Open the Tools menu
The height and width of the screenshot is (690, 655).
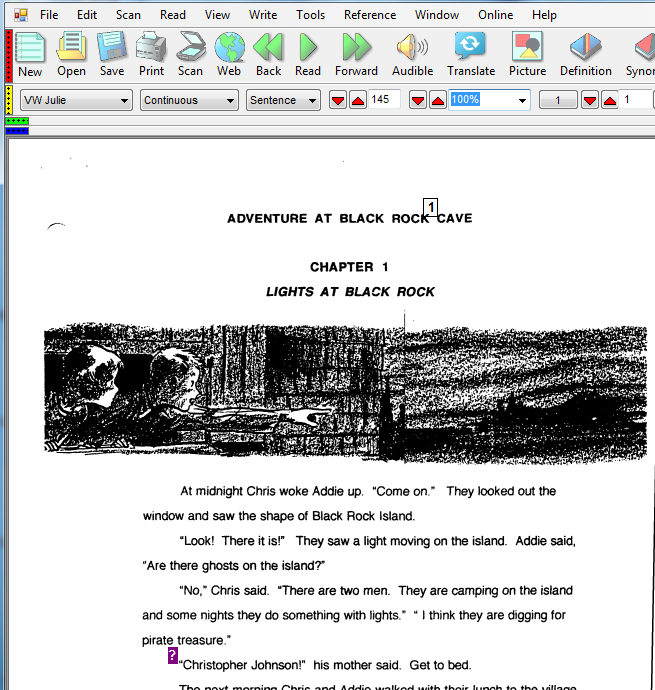pos(310,15)
